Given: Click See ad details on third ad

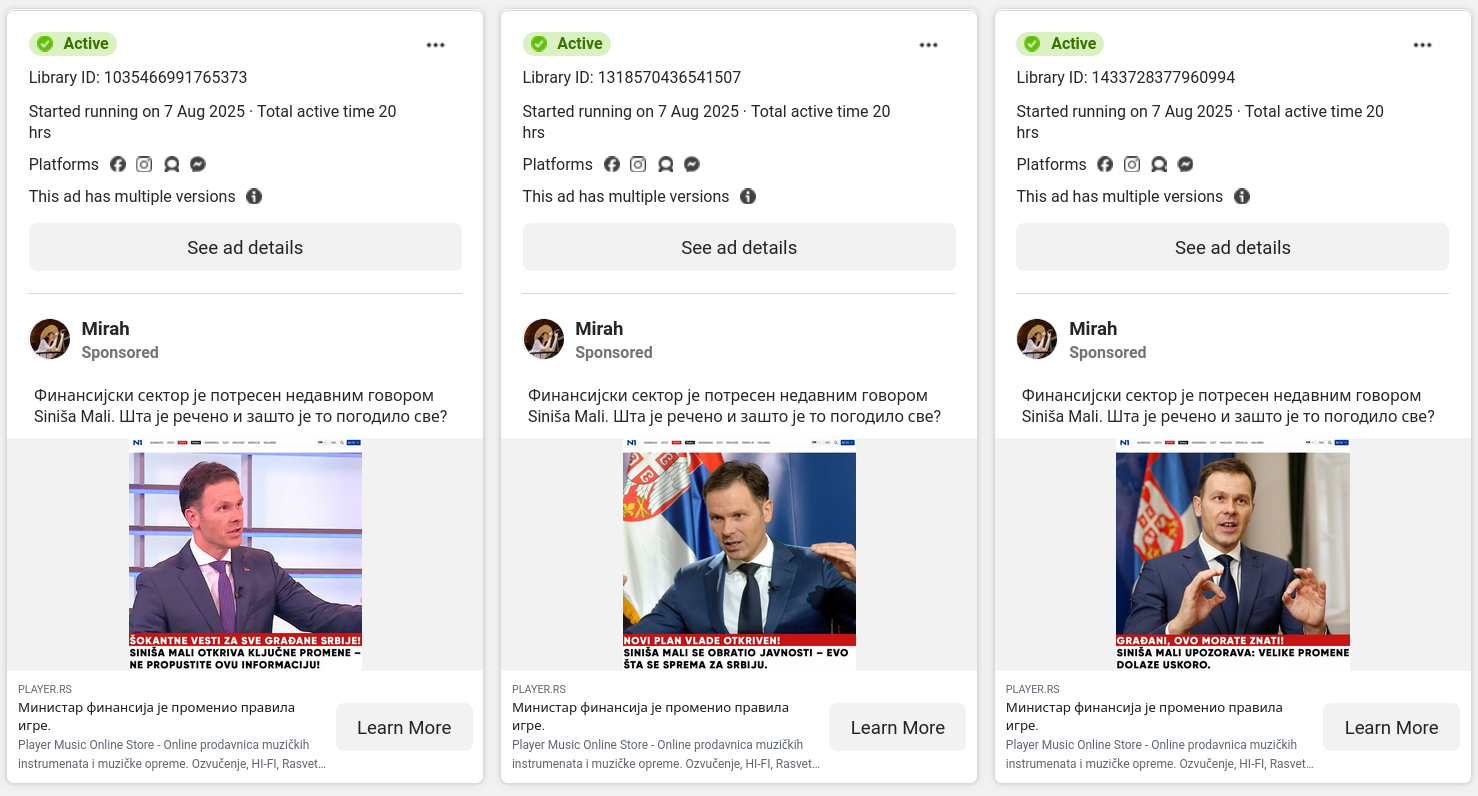Looking at the screenshot, I should (x=1233, y=247).
